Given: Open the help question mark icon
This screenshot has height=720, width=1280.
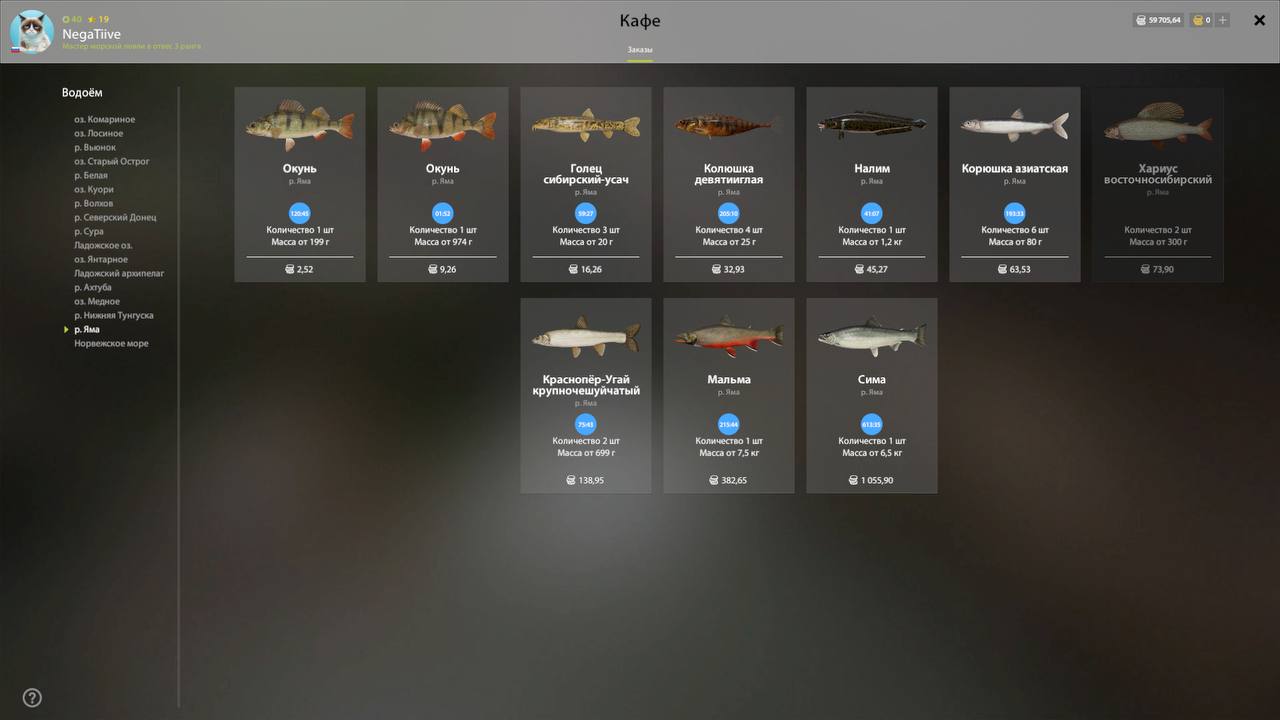Looking at the screenshot, I should 32,698.
